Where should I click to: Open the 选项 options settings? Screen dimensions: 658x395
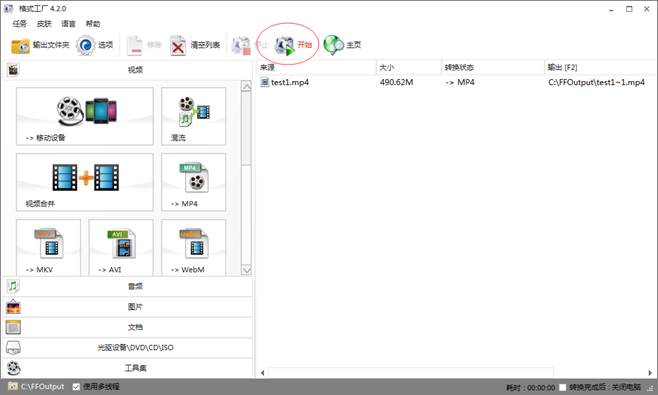click(95, 45)
